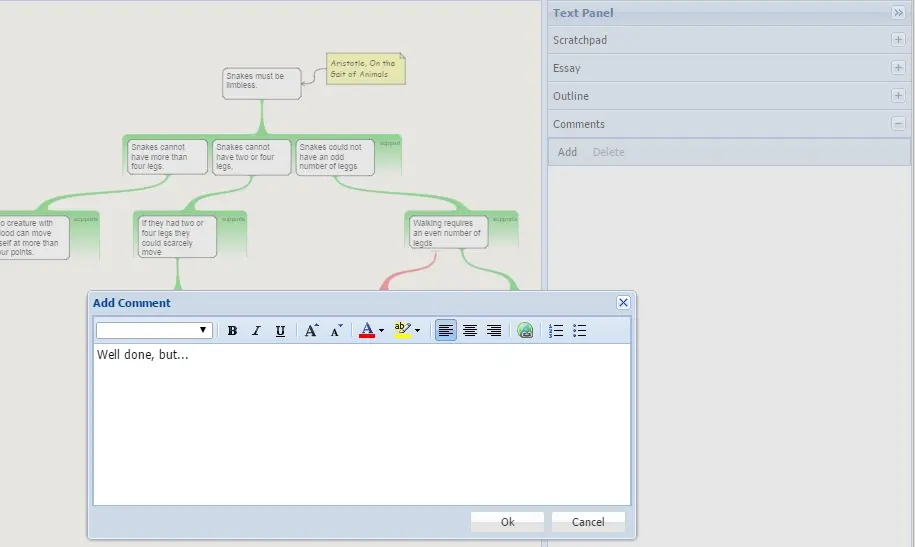Expand the Scratchpad panel
This screenshot has width=915, height=547.
897,40
